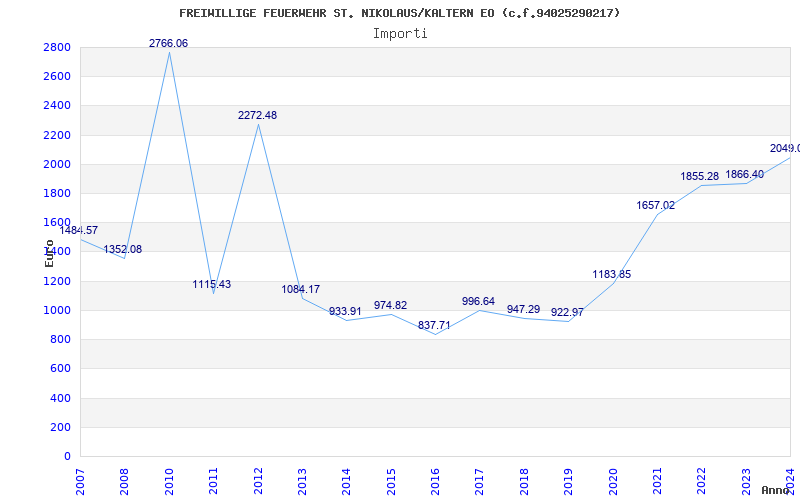
Task: Click the 996.64 value label
Action: pos(479,302)
